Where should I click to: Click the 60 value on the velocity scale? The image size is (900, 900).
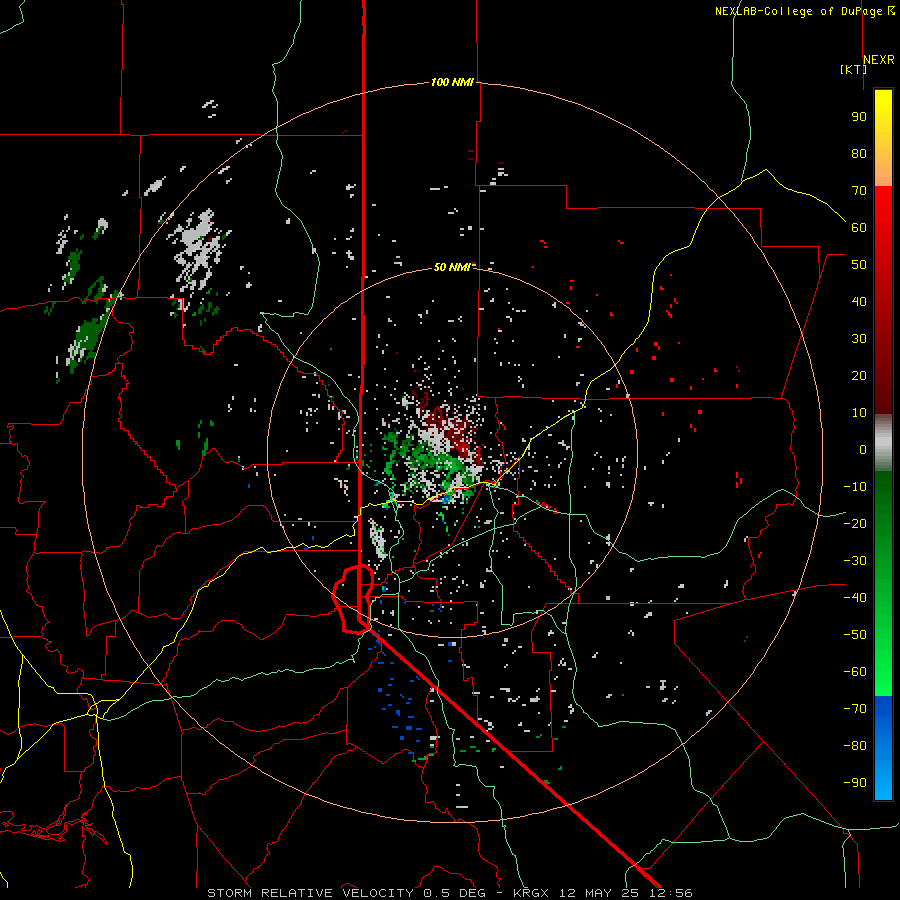click(859, 227)
